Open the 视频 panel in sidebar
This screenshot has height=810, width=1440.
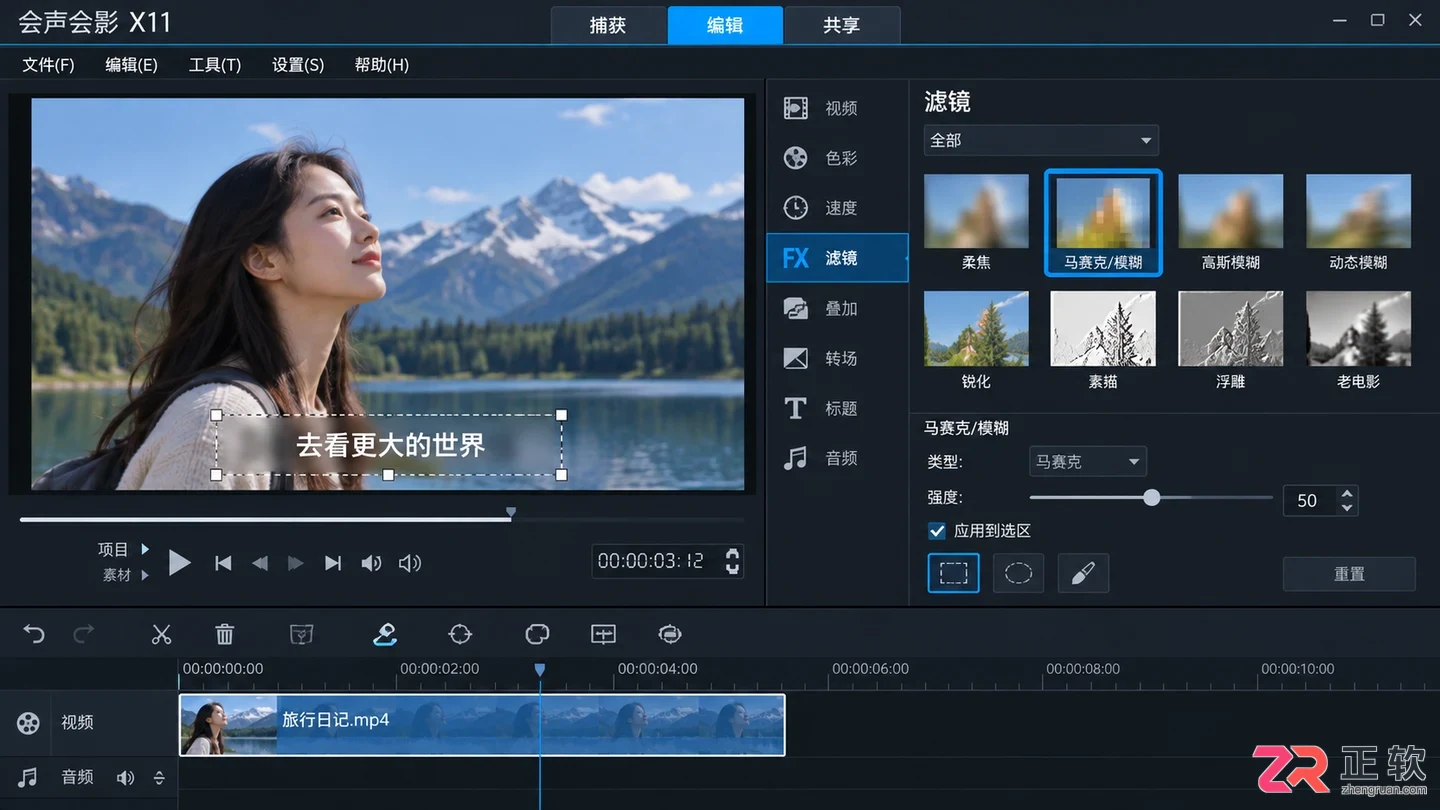(x=837, y=108)
